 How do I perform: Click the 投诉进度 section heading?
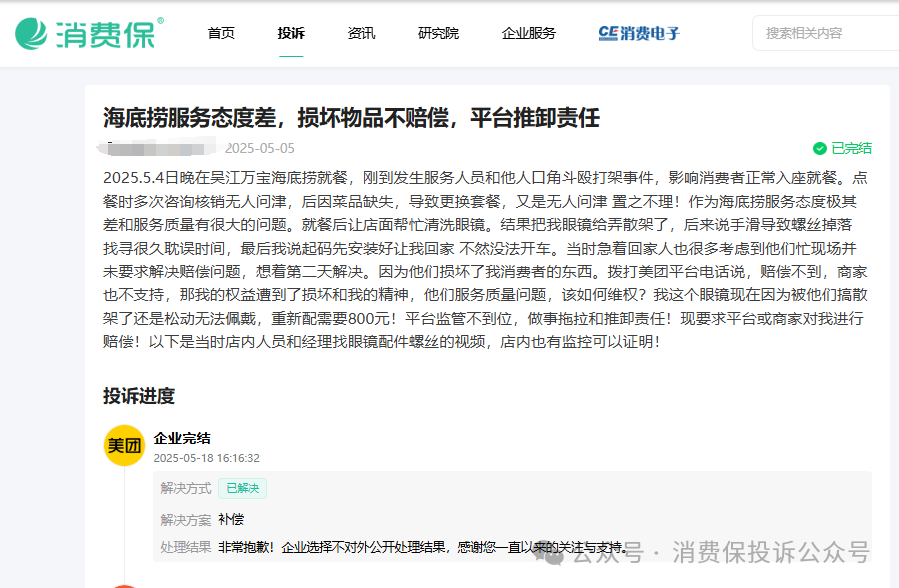pos(139,396)
